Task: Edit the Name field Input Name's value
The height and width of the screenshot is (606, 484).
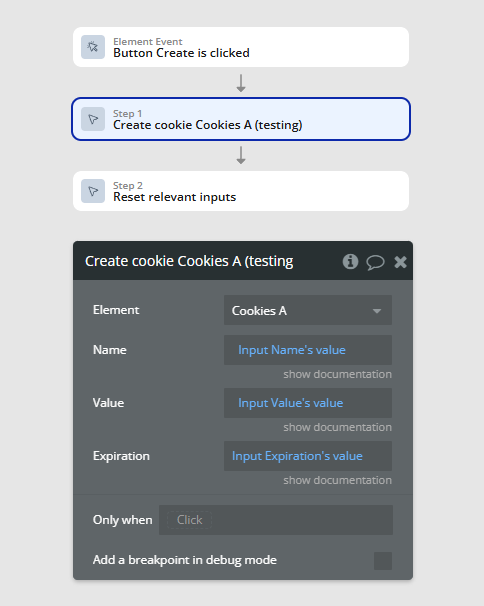Action: tap(308, 350)
